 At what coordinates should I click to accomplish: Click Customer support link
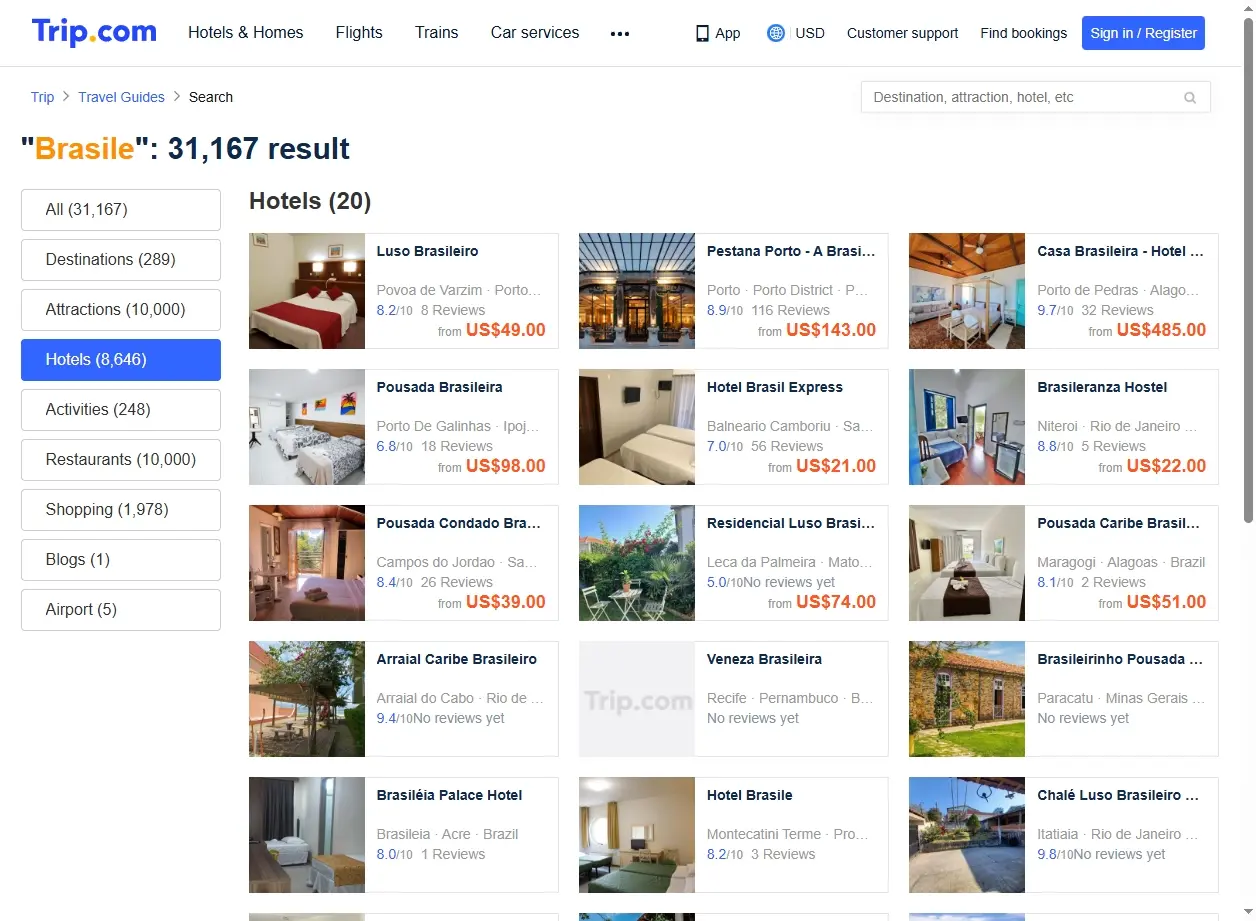click(x=902, y=33)
